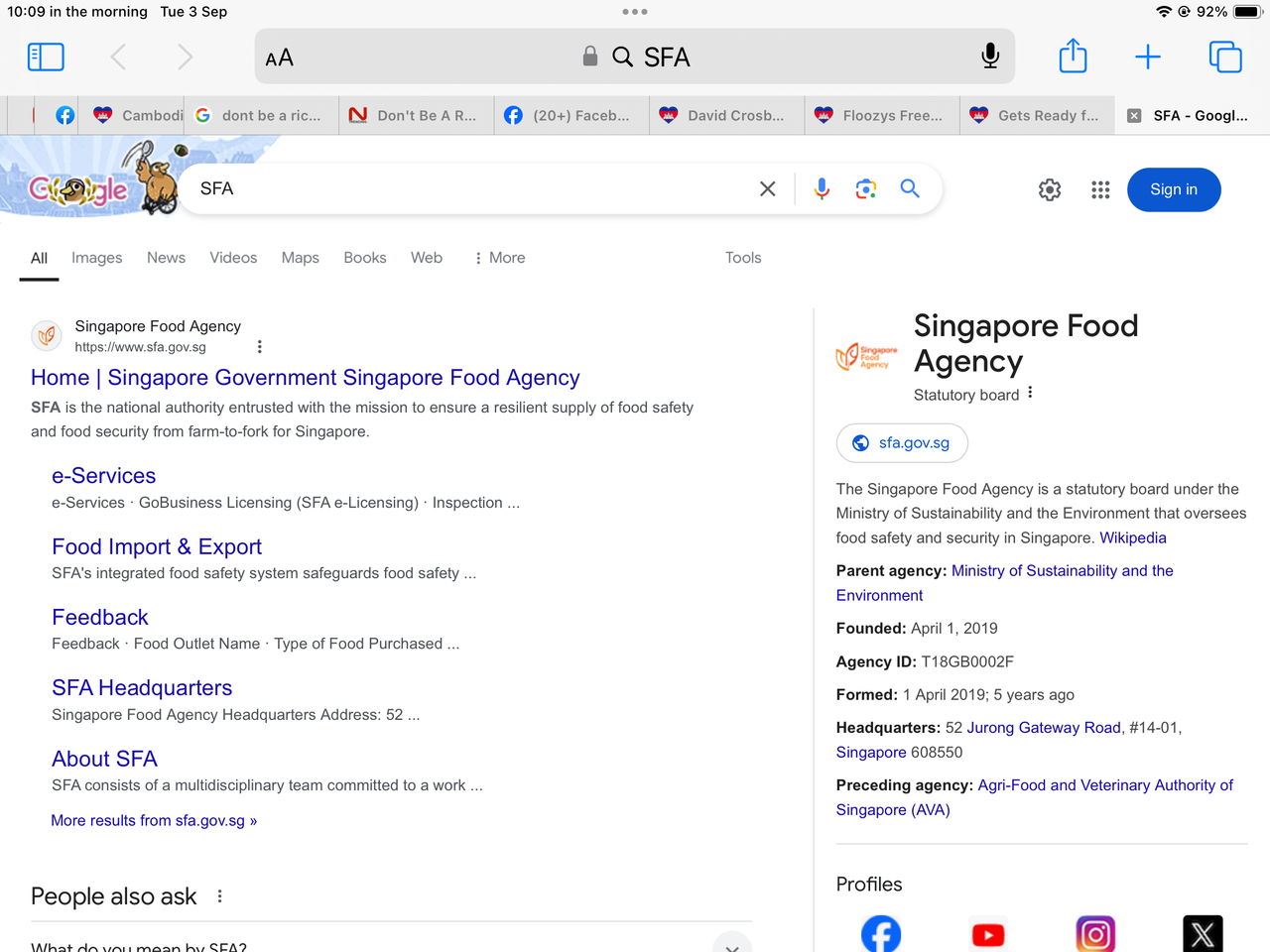This screenshot has height=952, width=1270.
Task: Expand What do you mean by SFA
Action: click(x=392, y=942)
